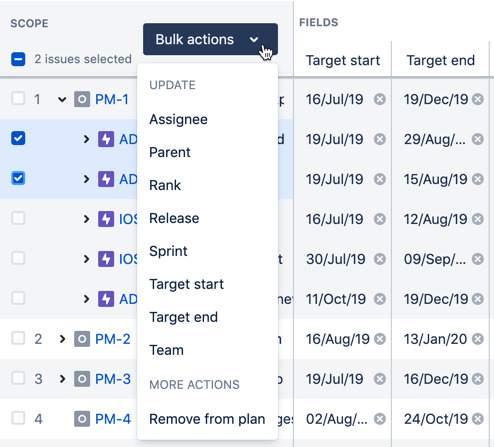Click the epic icon in the 12/Aug/19 row
Viewport: 494px width, 447px height.
coord(106,219)
